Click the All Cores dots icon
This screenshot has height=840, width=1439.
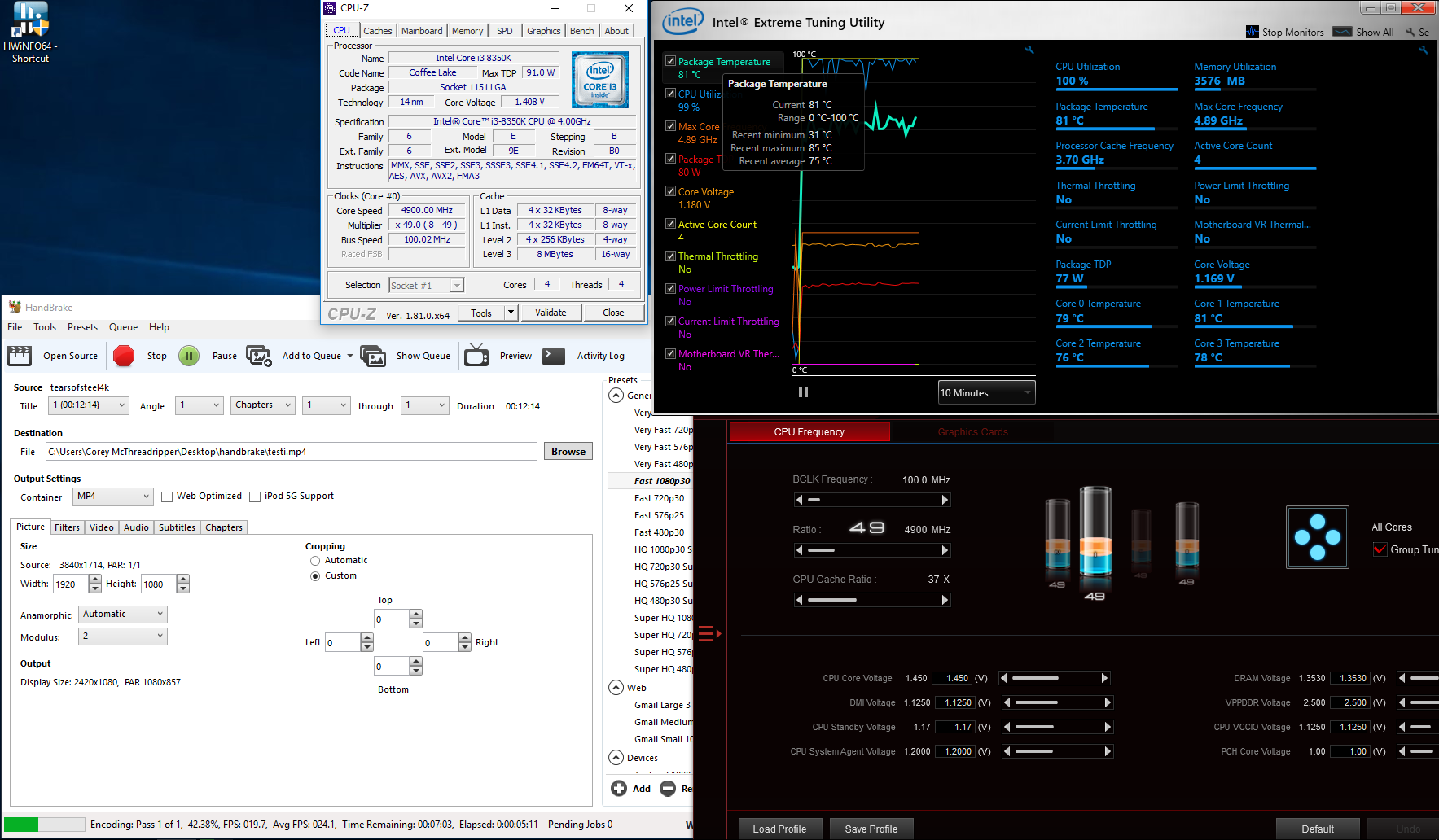tap(1317, 537)
